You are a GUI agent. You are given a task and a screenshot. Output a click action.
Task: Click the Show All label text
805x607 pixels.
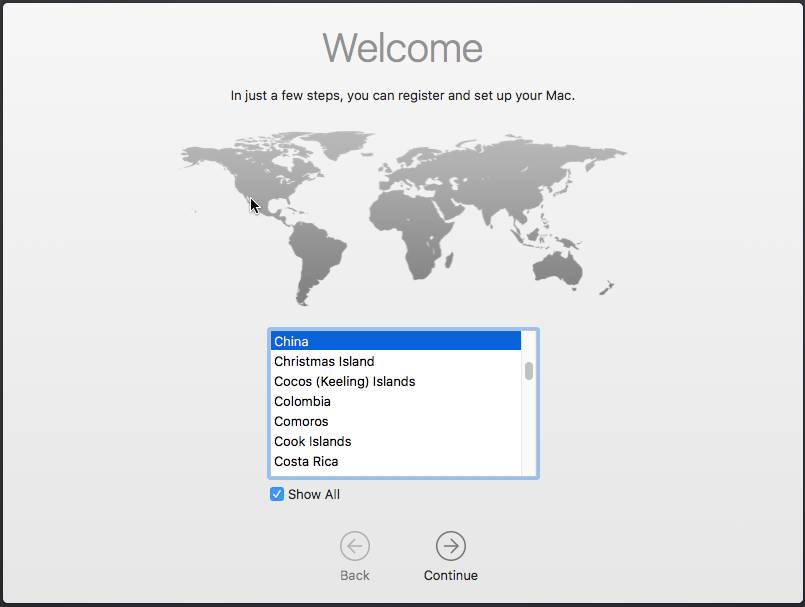point(314,494)
